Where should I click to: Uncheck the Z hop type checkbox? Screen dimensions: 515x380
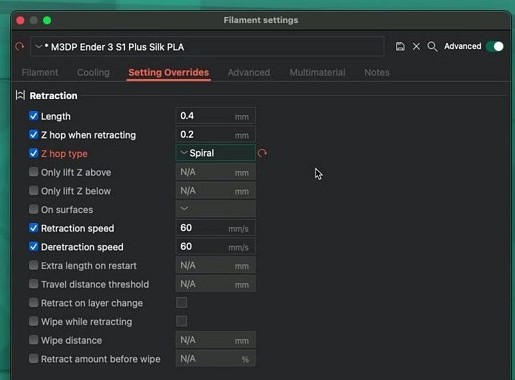(33, 153)
